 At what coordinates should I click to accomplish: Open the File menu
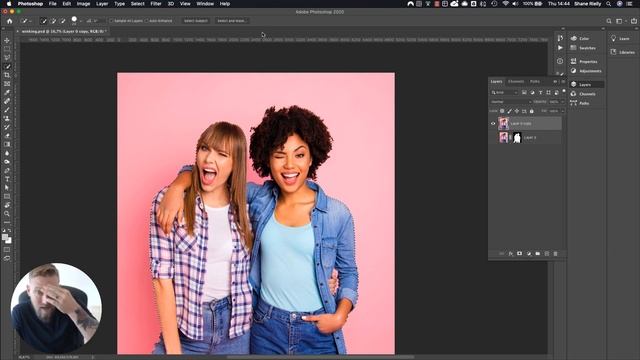pyautogui.click(x=53, y=4)
